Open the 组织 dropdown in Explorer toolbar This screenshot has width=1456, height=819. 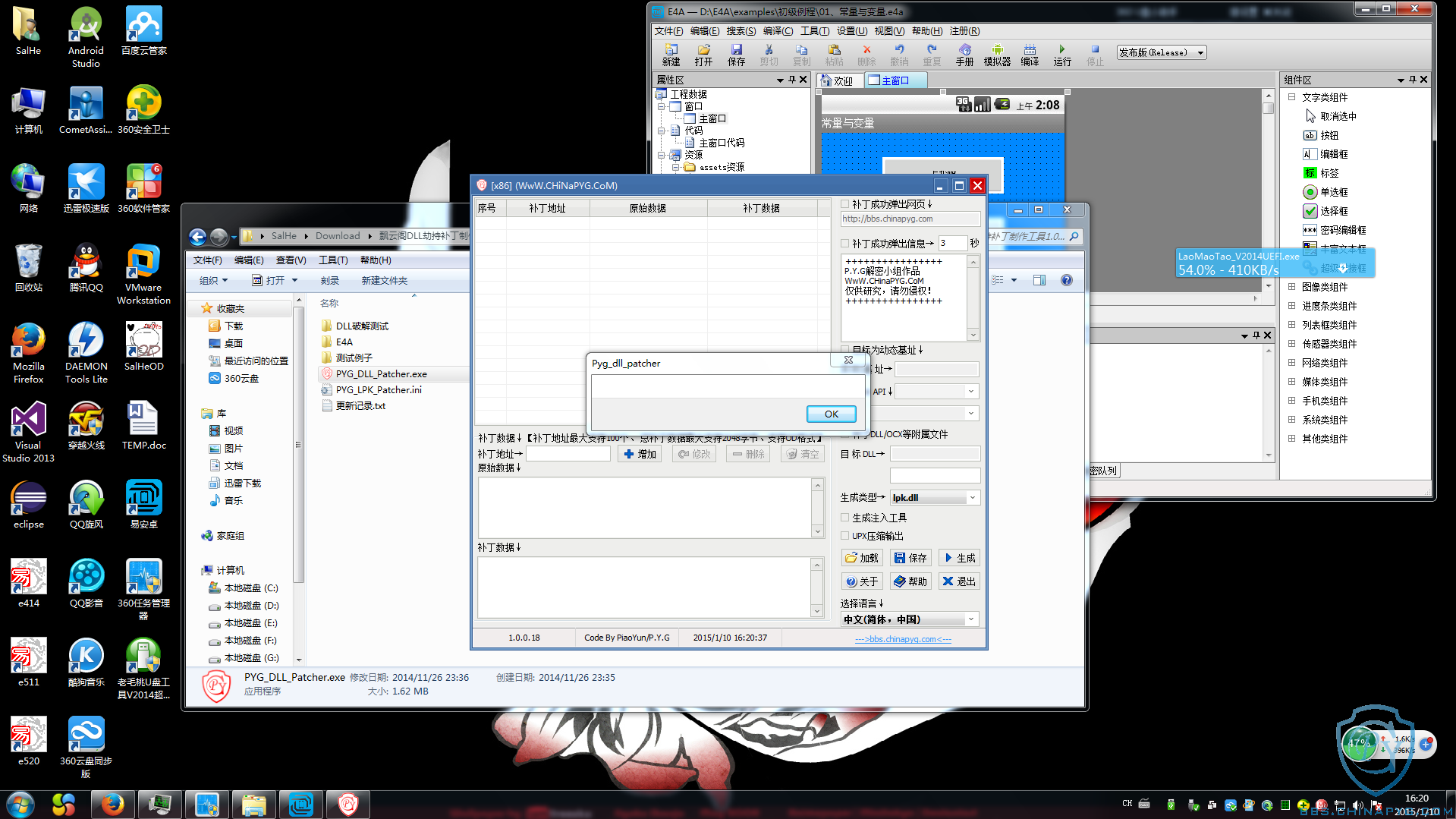213,281
